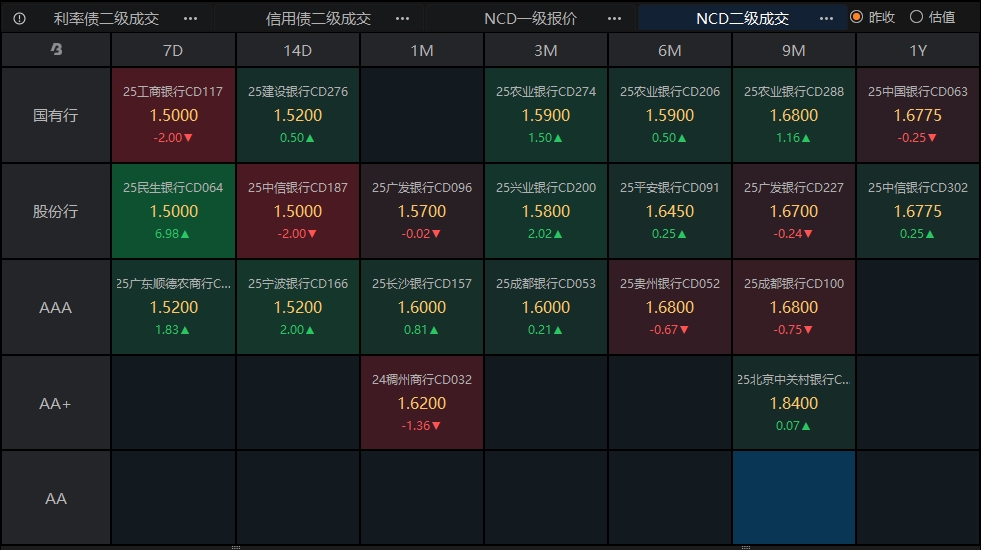This screenshot has width=981, height=550.
Task: Open the 25中信银行CD302 cell
Action: tap(918, 211)
